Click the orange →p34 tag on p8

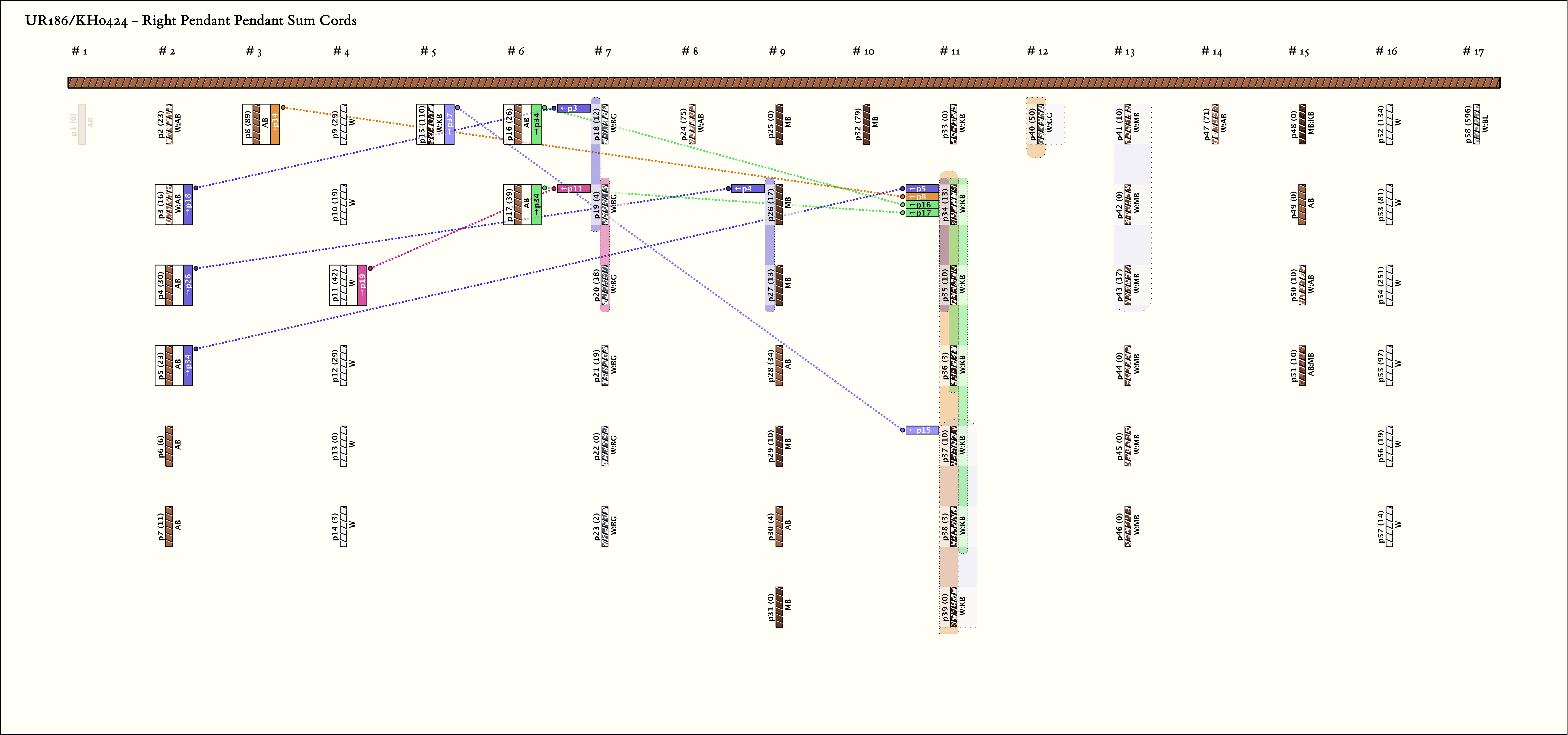[x=275, y=124]
